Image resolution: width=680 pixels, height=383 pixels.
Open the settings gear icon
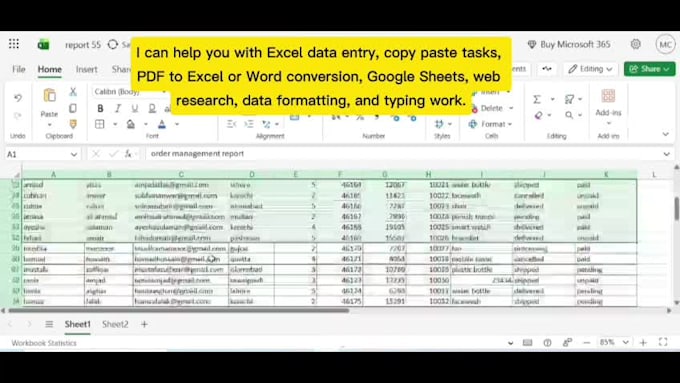[636, 44]
